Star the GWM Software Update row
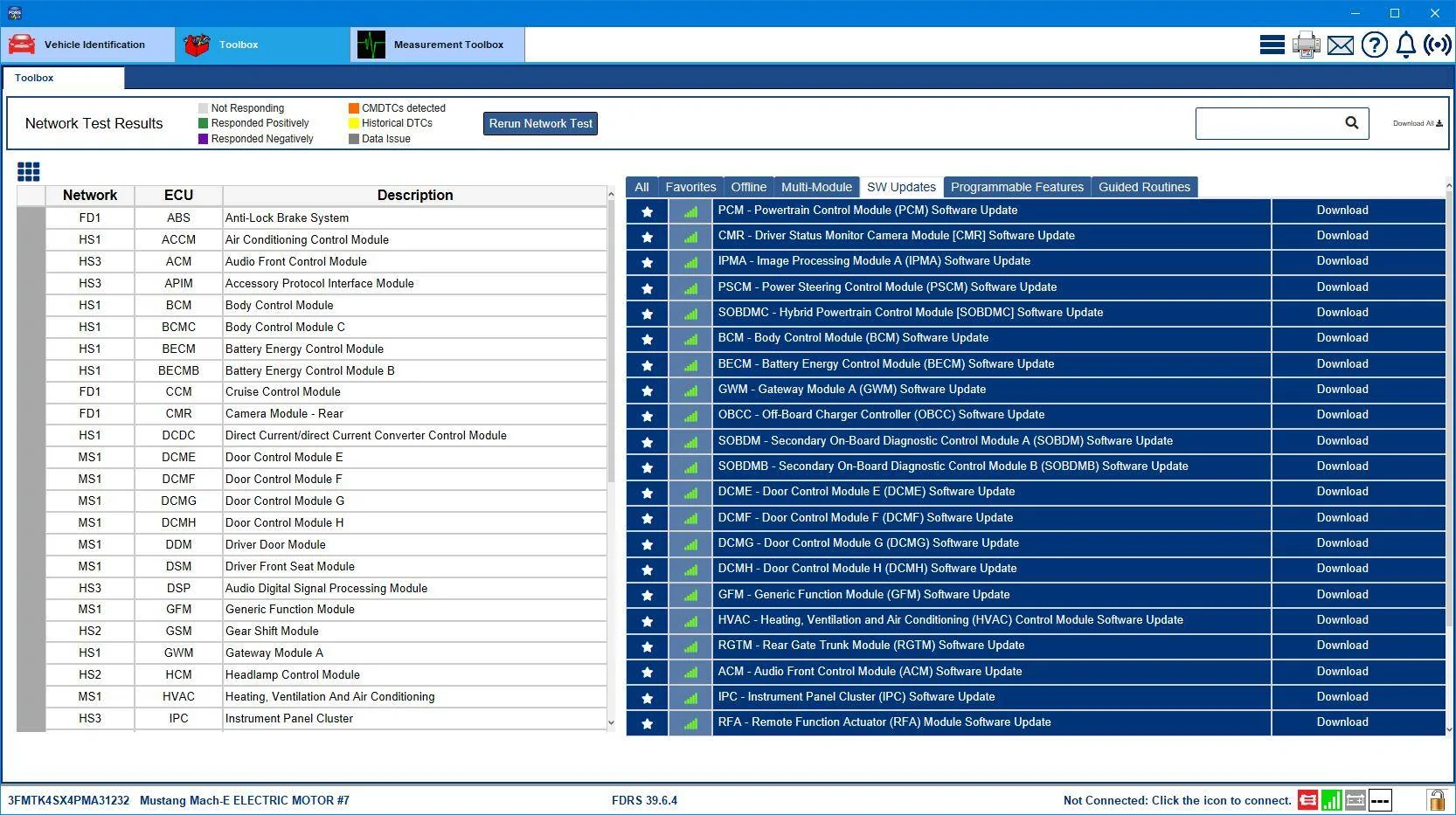This screenshot has height=815, width=1456. click(647, 390)
